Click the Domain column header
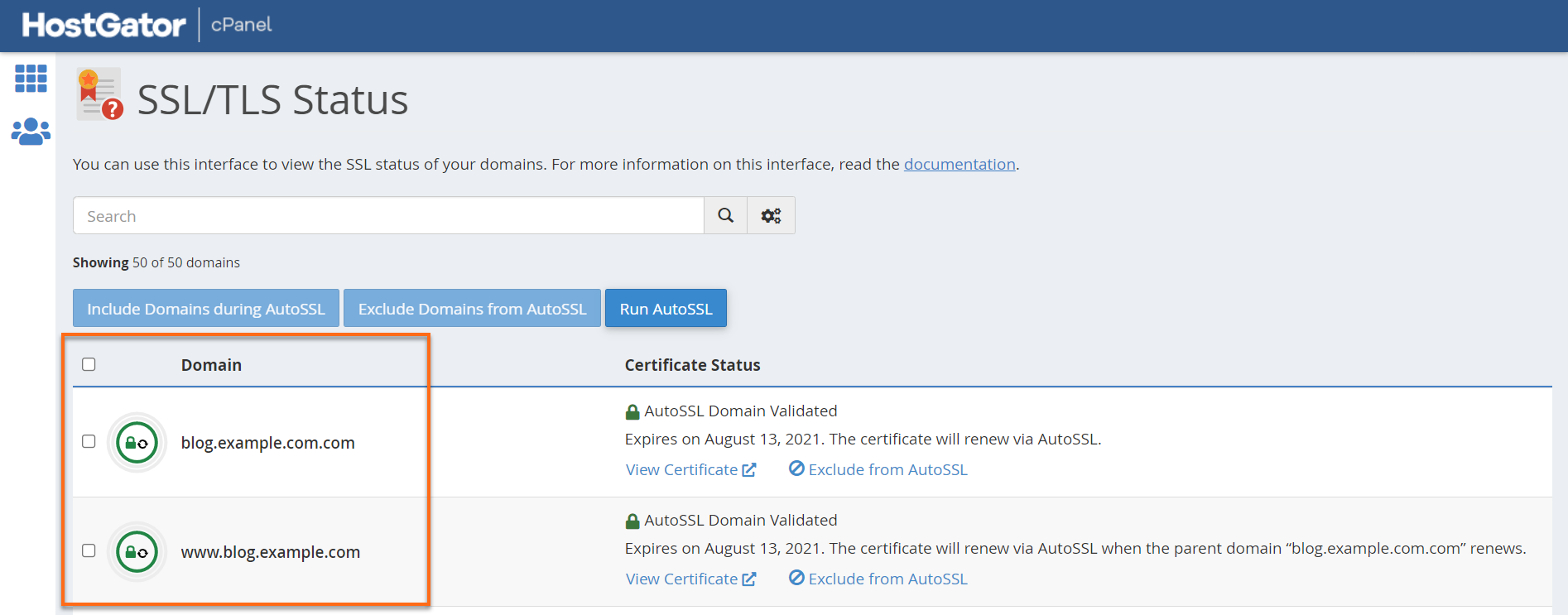This screenshot has height=615, width=1568. pyautogui.click(x=211, y=365)
